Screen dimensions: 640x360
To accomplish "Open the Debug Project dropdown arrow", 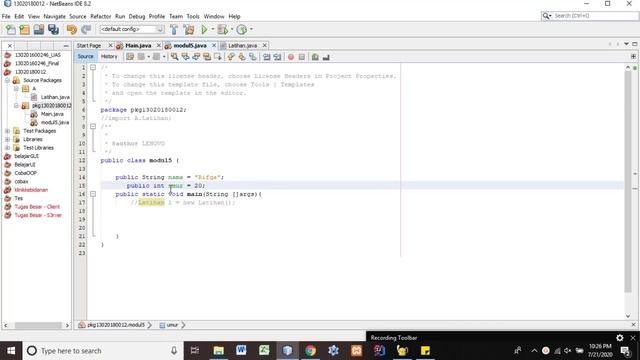I will pyautogui.click(x=232, y=29).
